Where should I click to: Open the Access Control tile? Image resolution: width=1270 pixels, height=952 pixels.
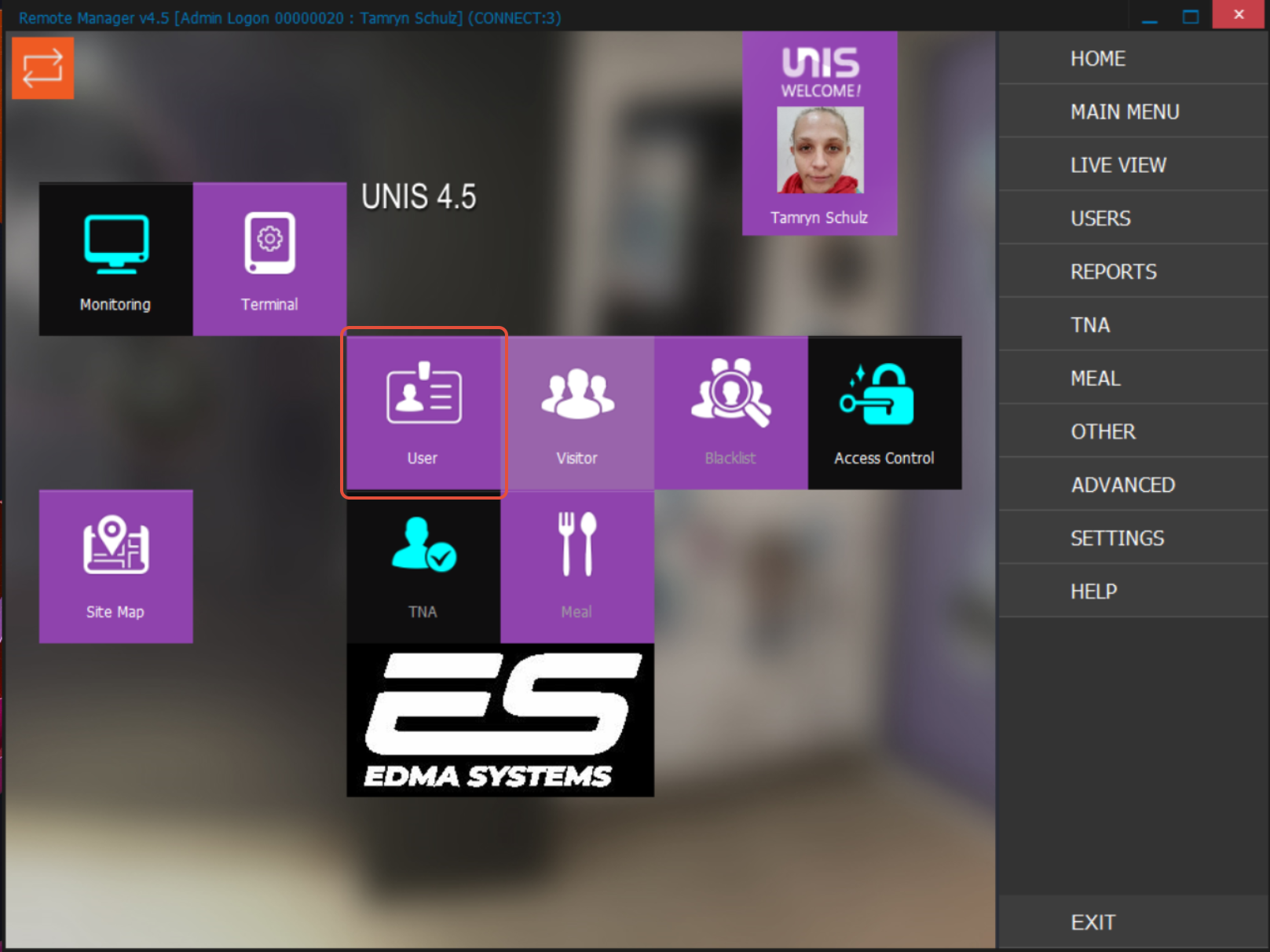click(x=885, y=413)
